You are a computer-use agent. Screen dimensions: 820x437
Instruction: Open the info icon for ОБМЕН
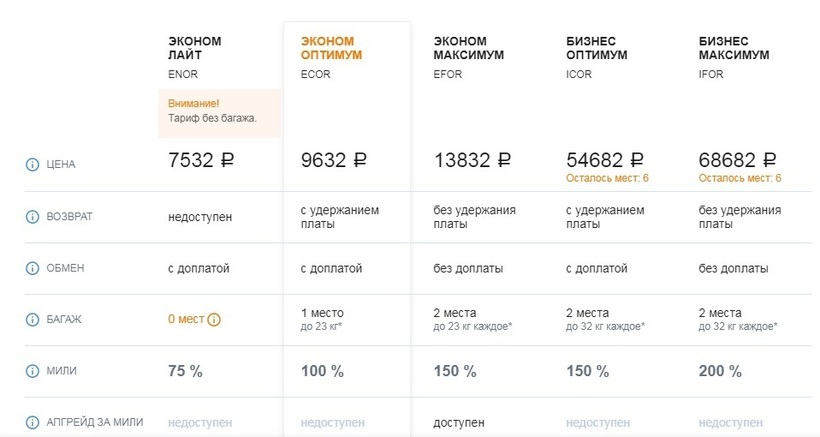click(x=31, y=268)
